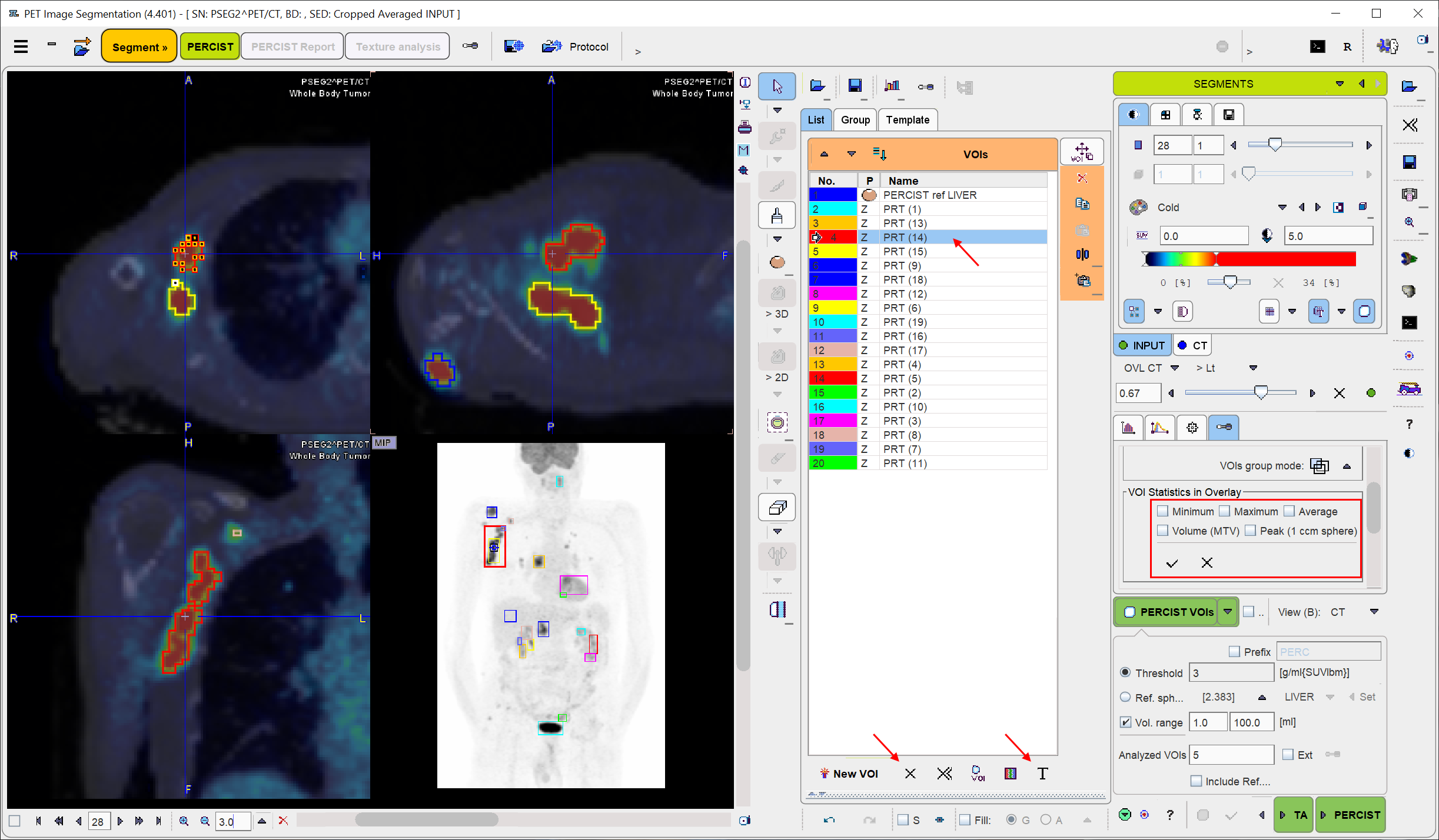The width and height of the screenshot is (1439, 840).
Task: Expand the dropdown below the pointer tool
Action: pos(777,111)
